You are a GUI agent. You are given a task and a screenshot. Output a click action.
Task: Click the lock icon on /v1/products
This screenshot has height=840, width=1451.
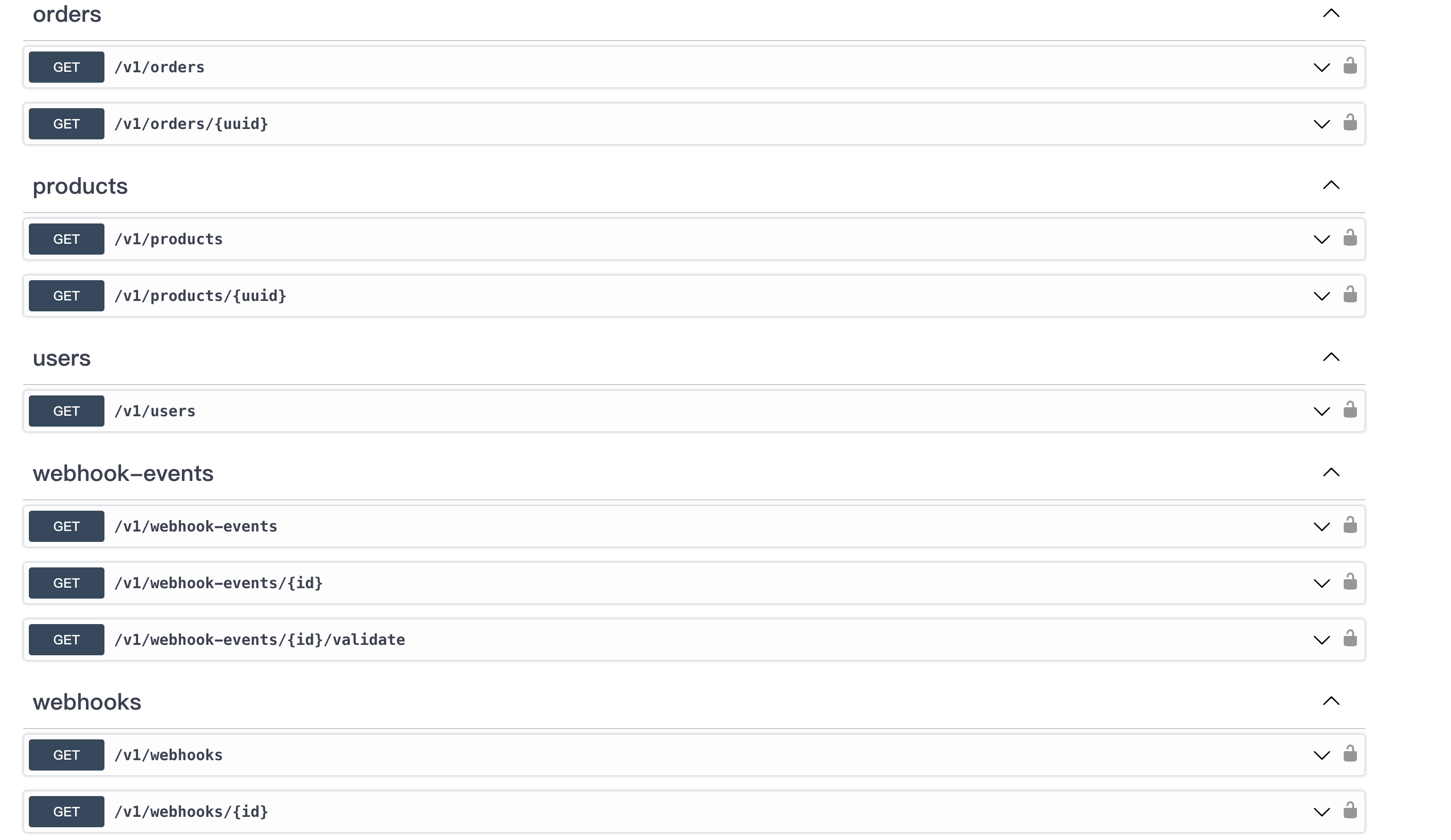1350,239
